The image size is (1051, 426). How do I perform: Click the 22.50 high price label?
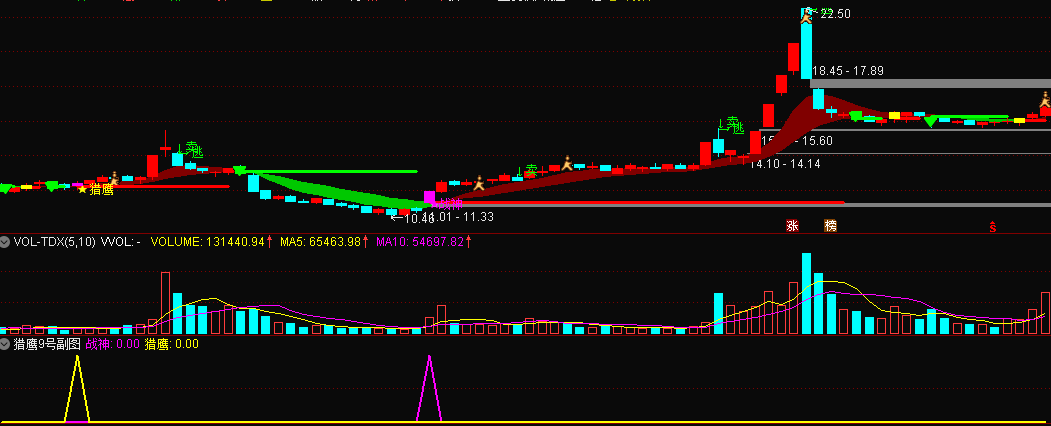coord(835,13)
